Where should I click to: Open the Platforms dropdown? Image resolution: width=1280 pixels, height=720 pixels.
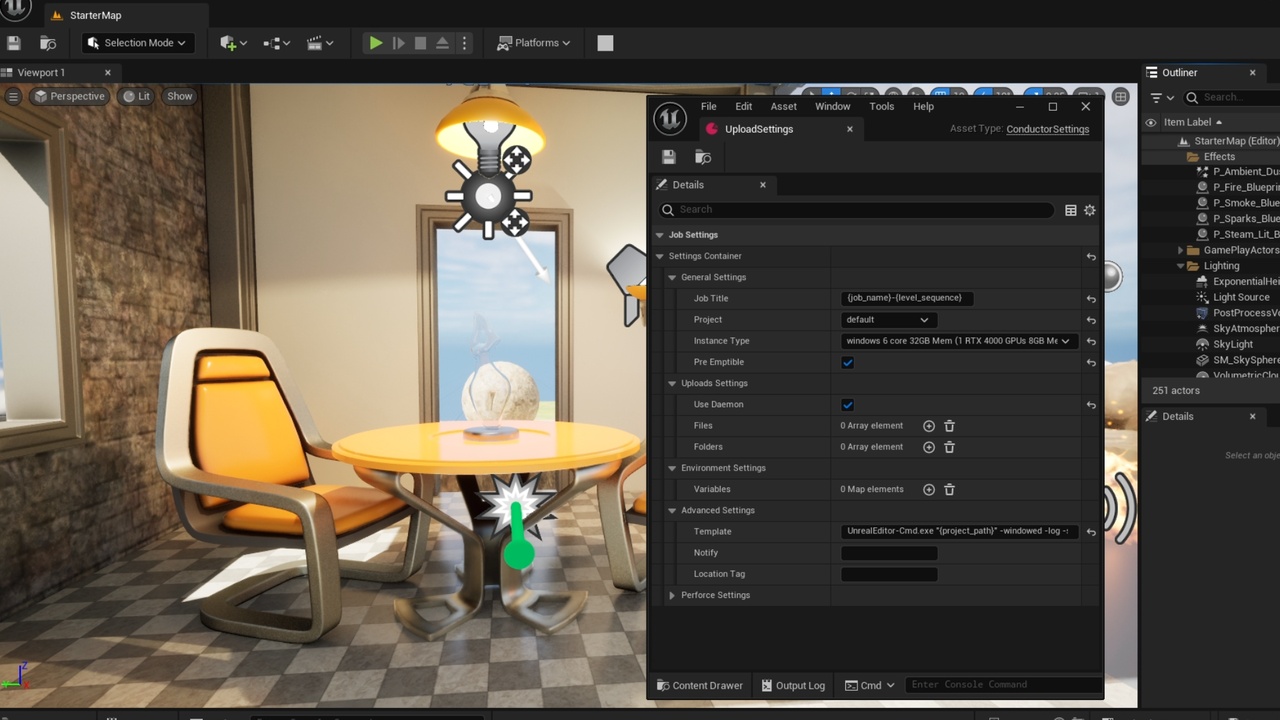(x=534, y=43)
